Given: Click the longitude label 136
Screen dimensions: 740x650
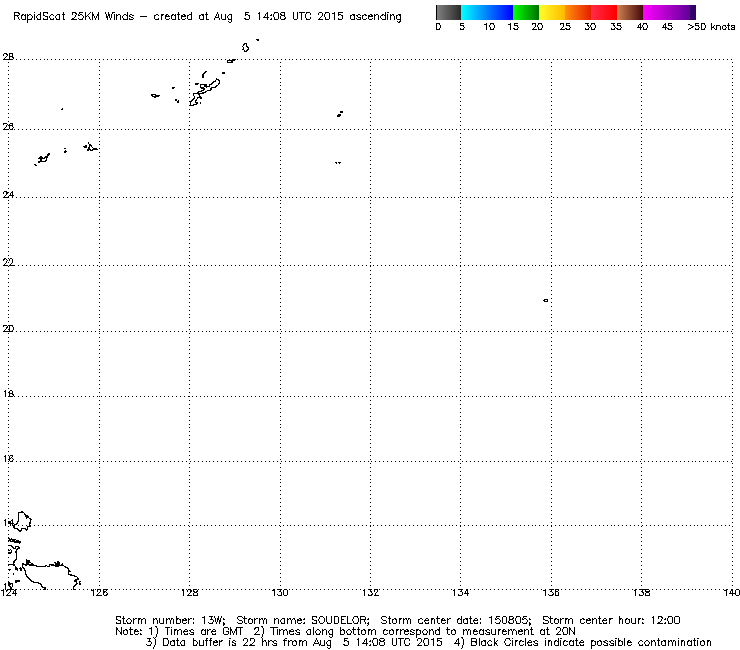Looking at the screenshot, I should click(x=551, y=592).
